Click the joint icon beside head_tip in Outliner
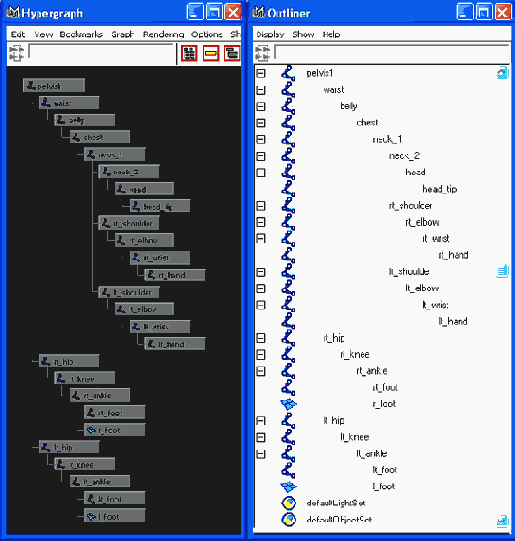Screen dimensions: 515x541 [288, 189]
